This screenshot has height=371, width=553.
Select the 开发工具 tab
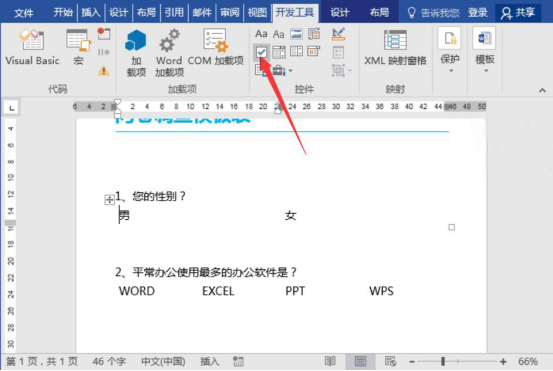click(x=295, y=13)
